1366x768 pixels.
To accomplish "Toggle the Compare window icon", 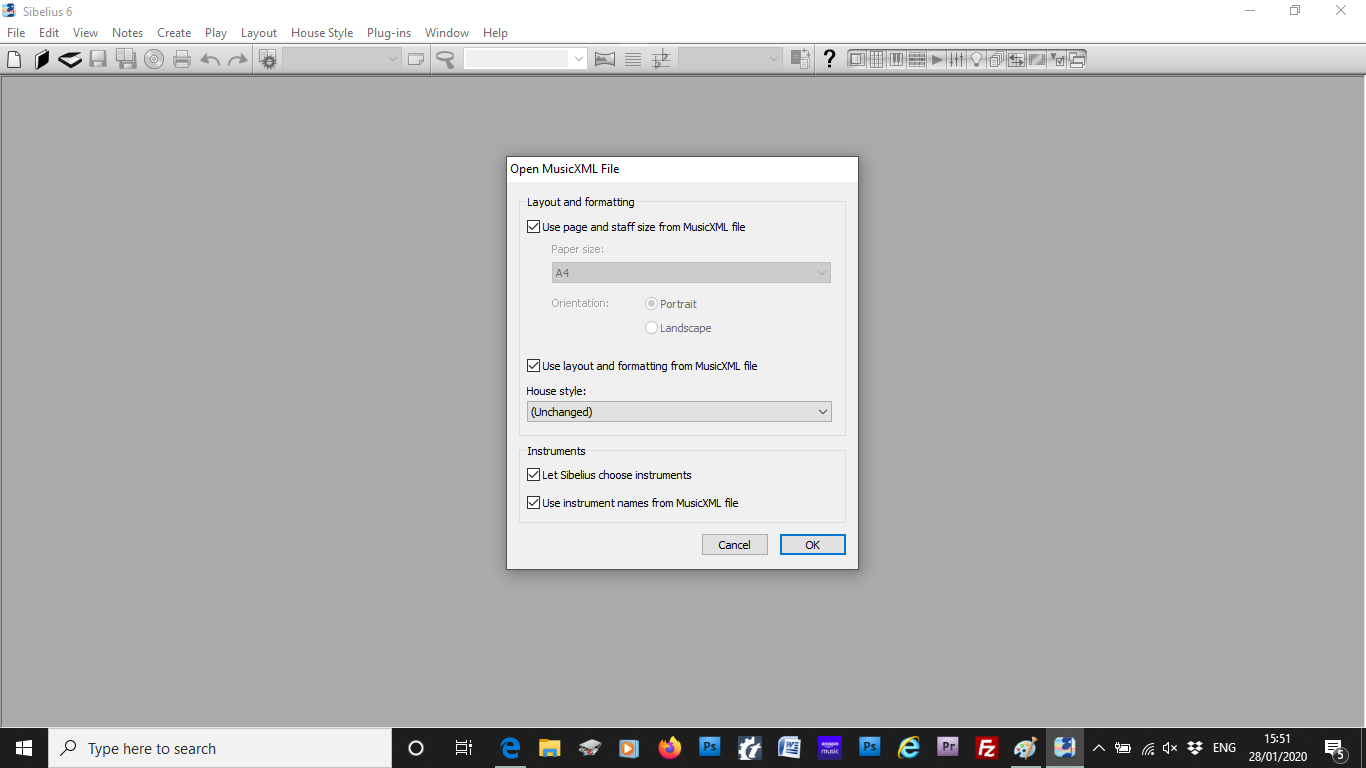I will coord(1017,59).
